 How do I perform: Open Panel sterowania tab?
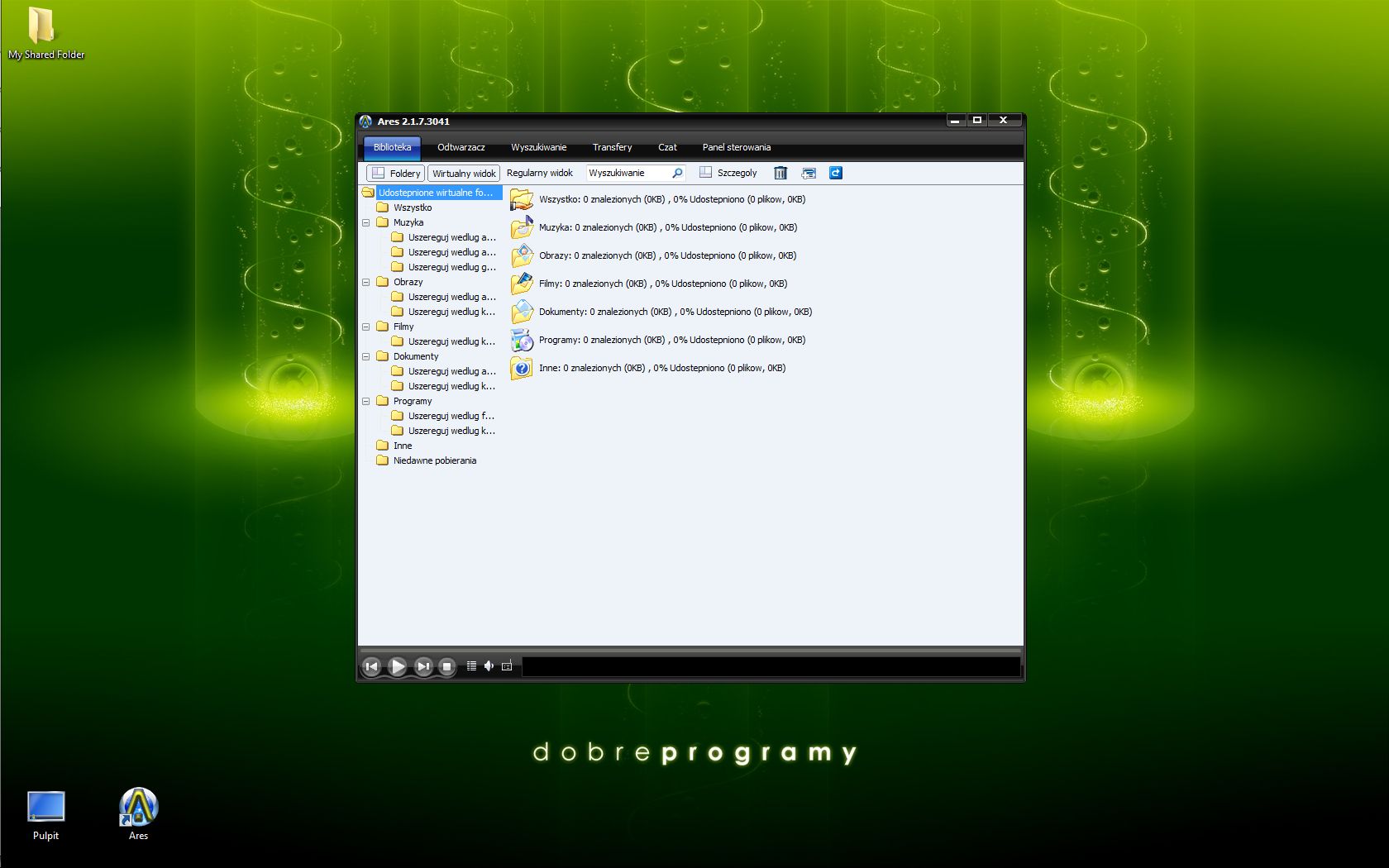click(737, 148)
